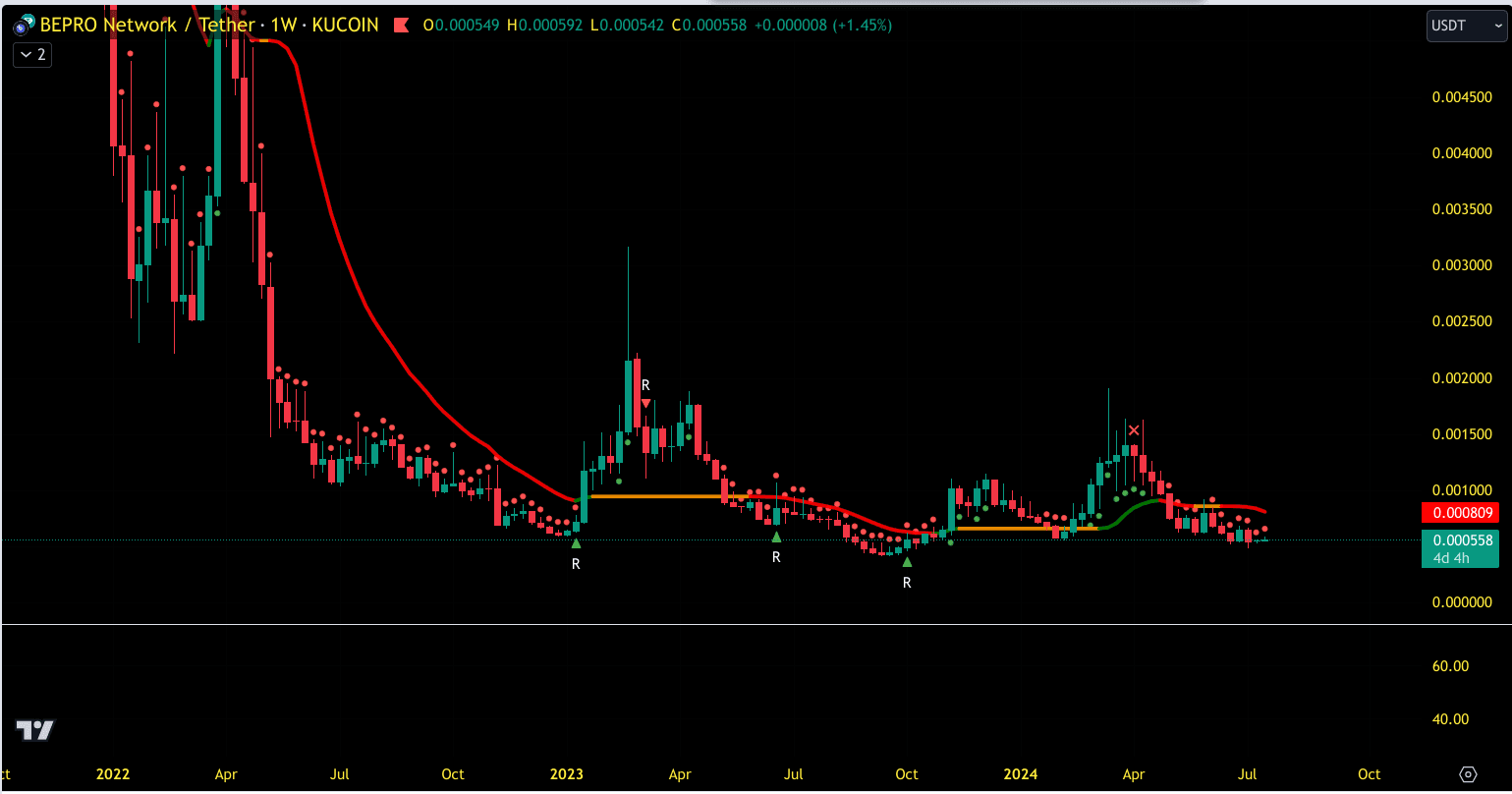
Task: Click the 2022 label on the time axis
Action: point(113,774)
